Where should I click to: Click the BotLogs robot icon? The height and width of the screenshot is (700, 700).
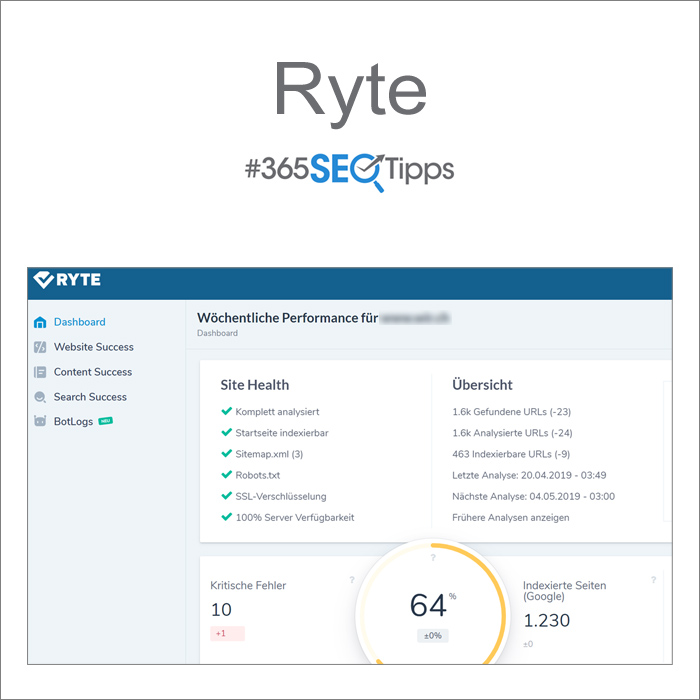pos(40,421)
